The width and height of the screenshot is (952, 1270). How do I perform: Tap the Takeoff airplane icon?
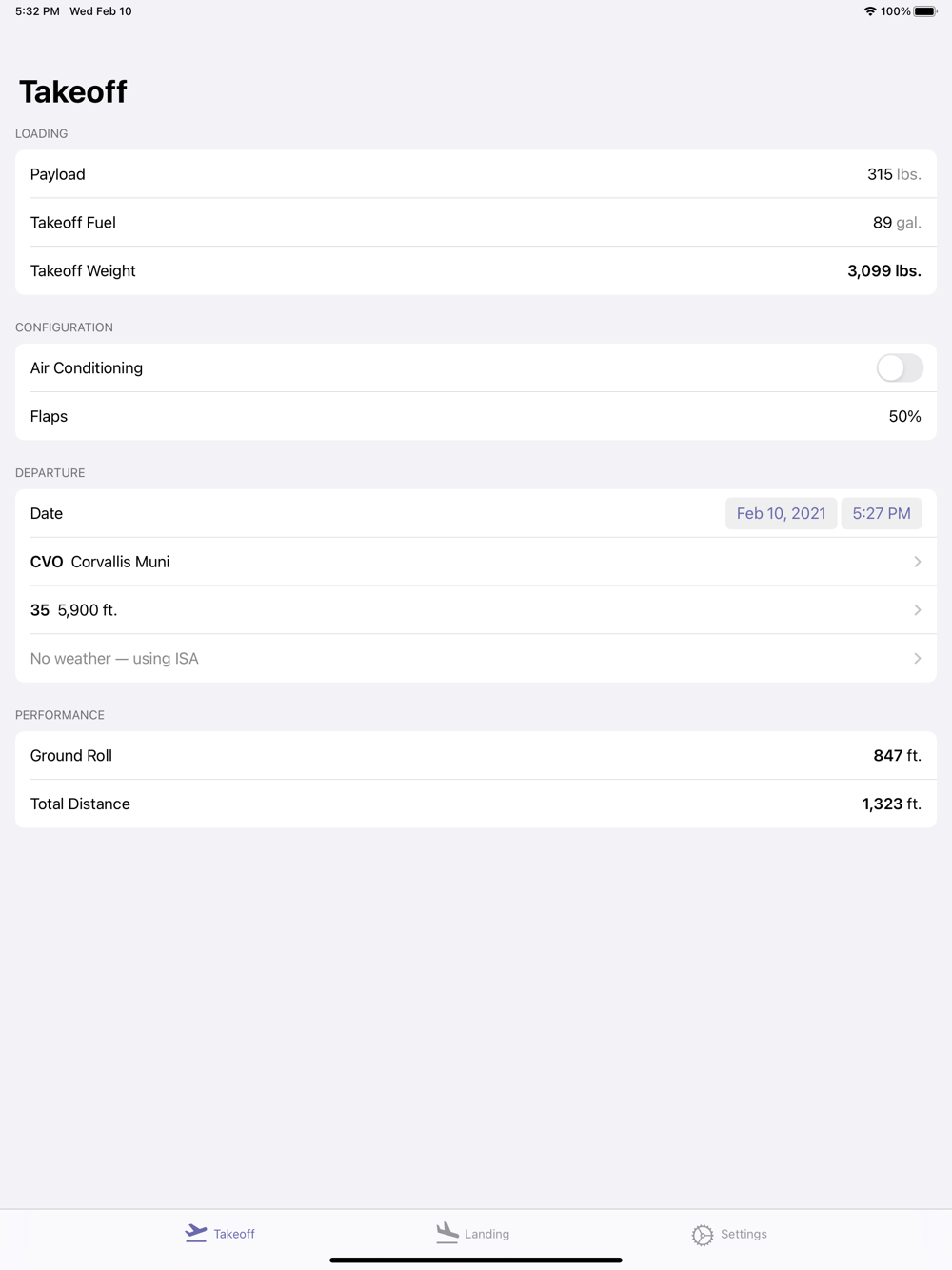coord(196,1233)
